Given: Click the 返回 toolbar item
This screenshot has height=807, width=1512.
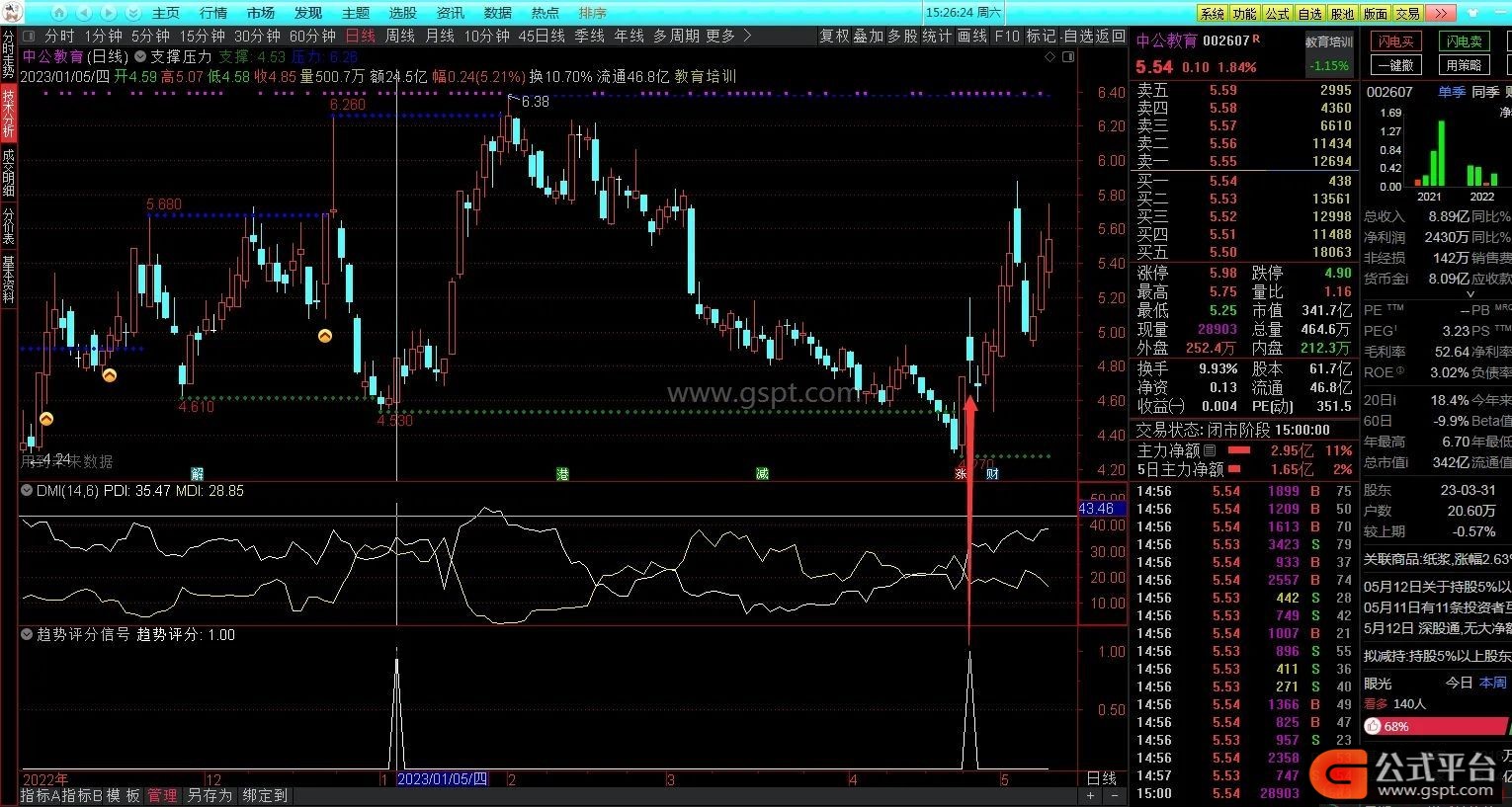Looking at the screenshot, I should pyautogui.click(x=1111, y=36).
